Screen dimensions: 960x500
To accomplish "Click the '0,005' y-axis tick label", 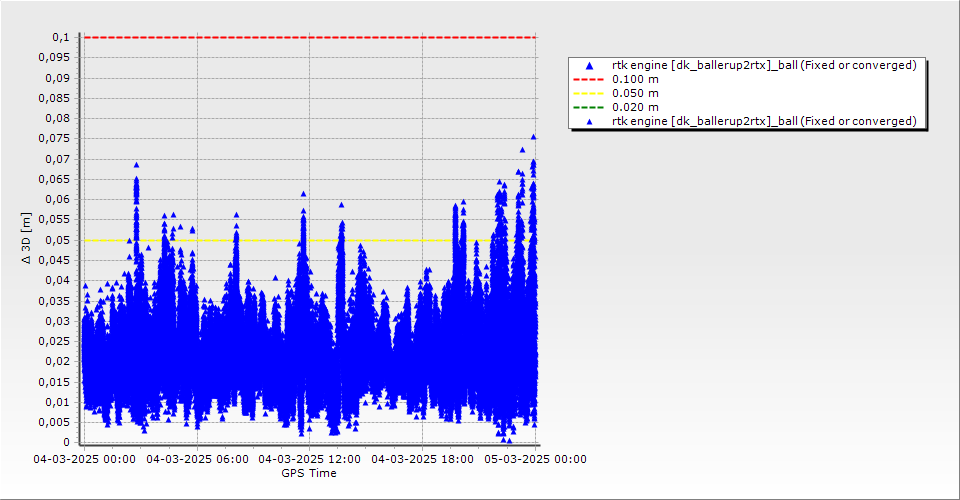I will pyautogui.click(x=54, y=422).
